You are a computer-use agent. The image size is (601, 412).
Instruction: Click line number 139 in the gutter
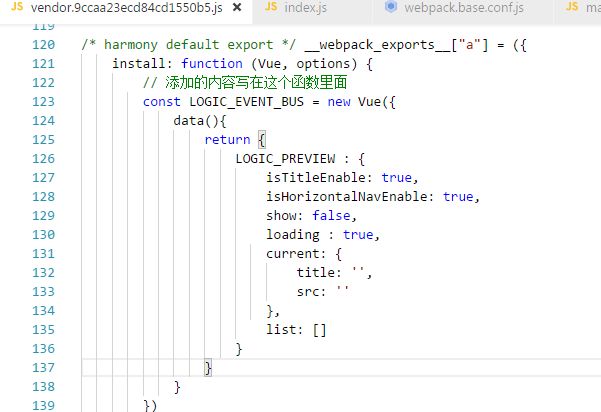(x=44, y=405)
